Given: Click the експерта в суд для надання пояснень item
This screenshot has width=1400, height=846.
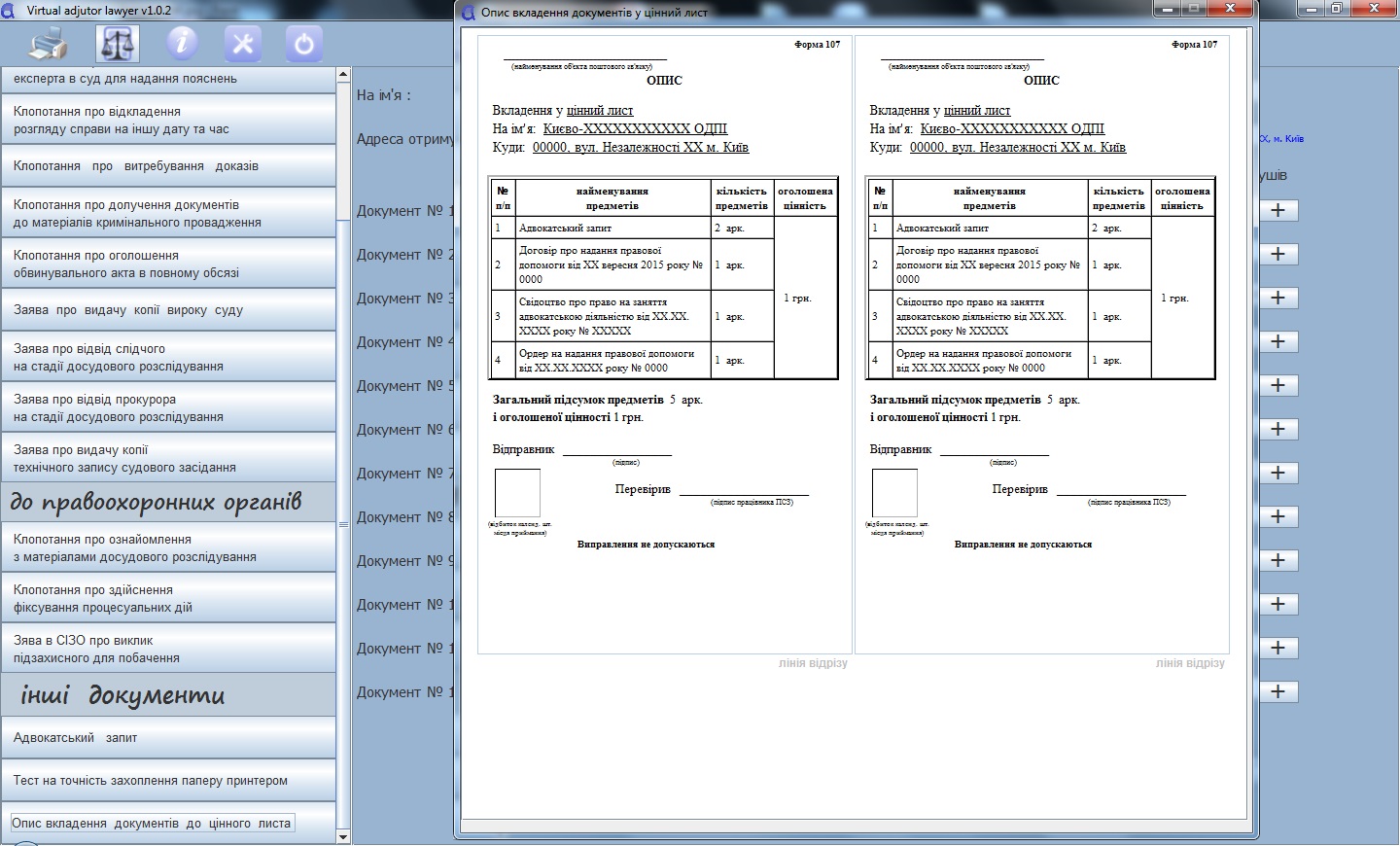Looking at the screenshot, I should (x=168, y=80).
